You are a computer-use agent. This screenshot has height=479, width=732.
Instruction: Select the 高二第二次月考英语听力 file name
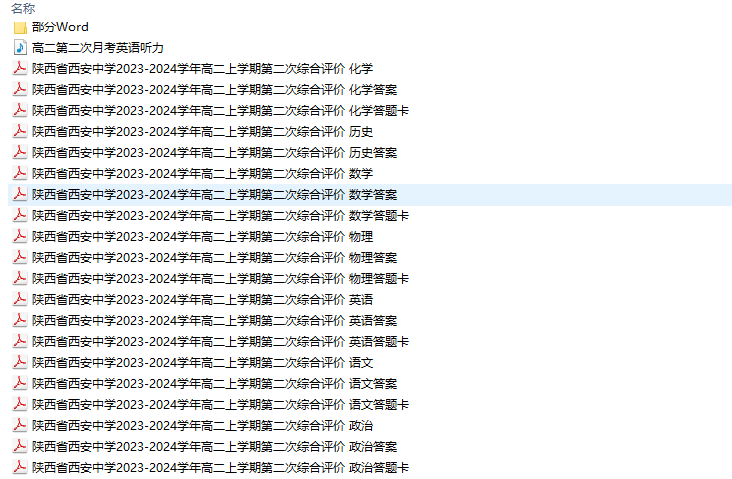pyautogui.click(x=98, y=48)
